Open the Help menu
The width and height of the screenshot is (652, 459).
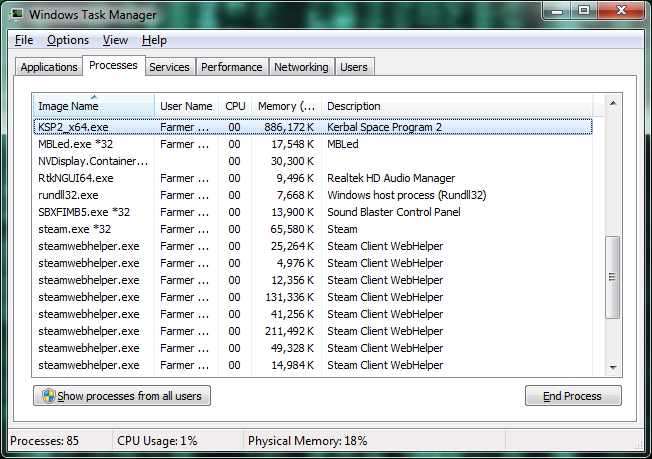coord(154,40)
